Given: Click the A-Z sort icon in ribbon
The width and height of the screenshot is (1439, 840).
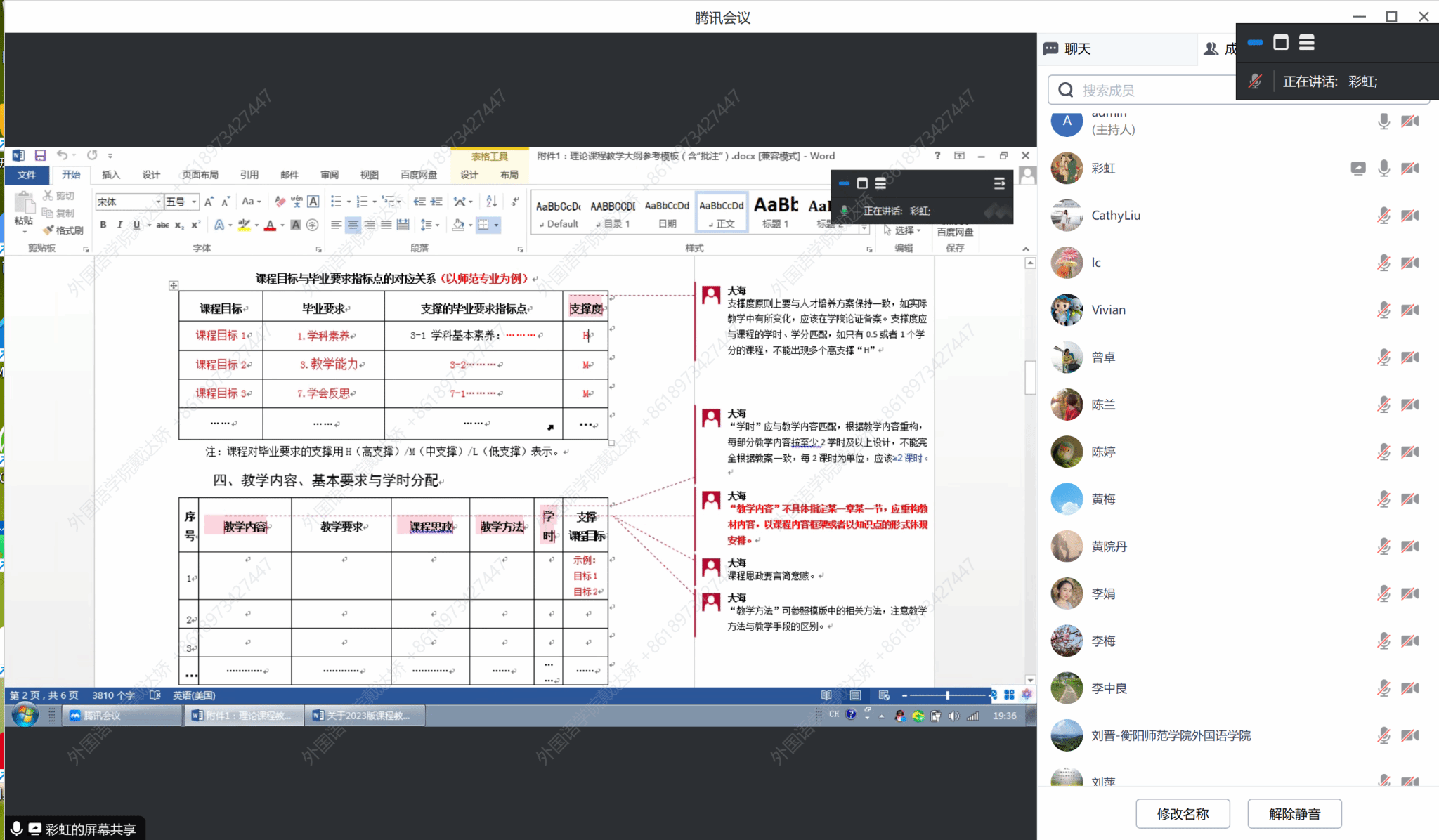Looking at the screenshot, I should pos(491,202).
